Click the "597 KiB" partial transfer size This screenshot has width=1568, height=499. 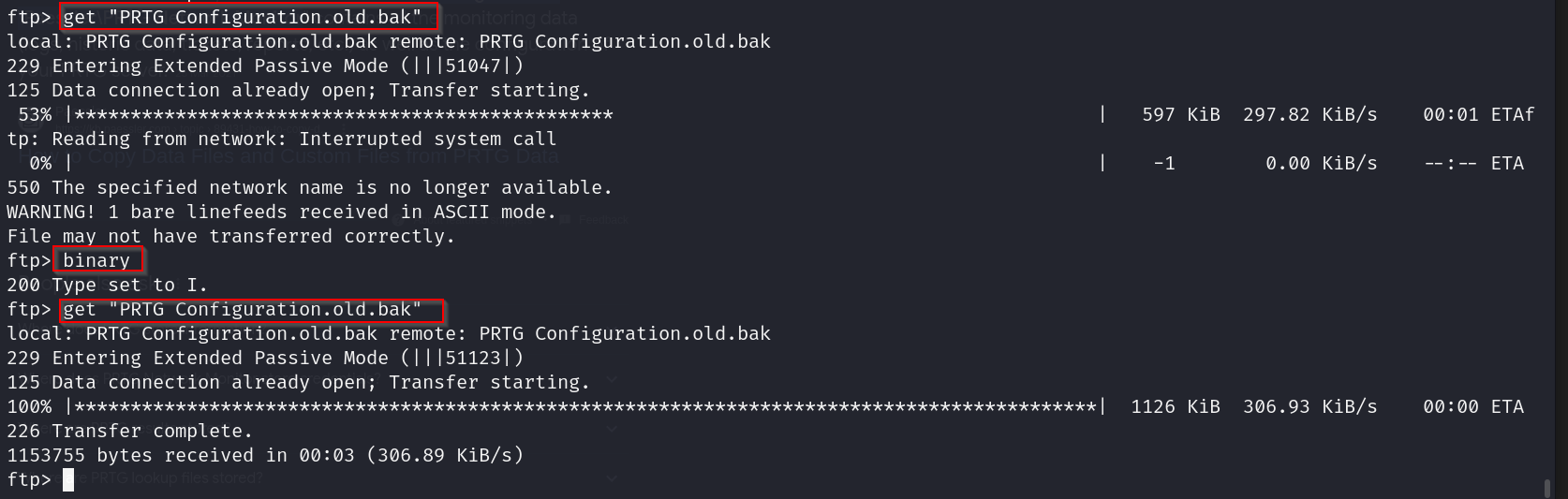click(x=1180, y=114)
